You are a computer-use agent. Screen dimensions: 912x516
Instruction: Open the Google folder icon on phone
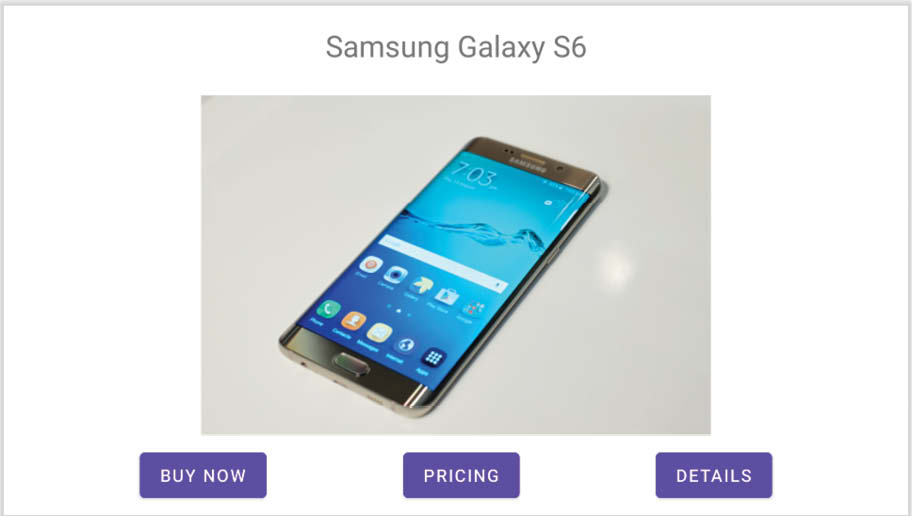[x=474, y=309]
